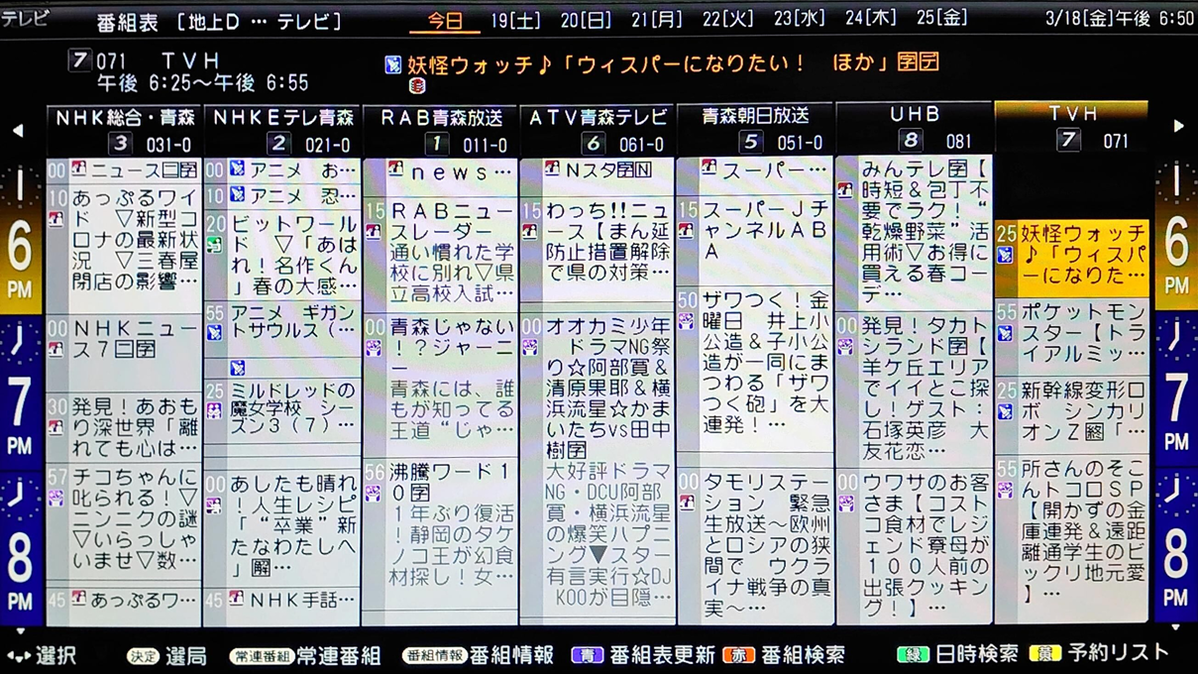Open 番組情報 program info

pos(478,655)
